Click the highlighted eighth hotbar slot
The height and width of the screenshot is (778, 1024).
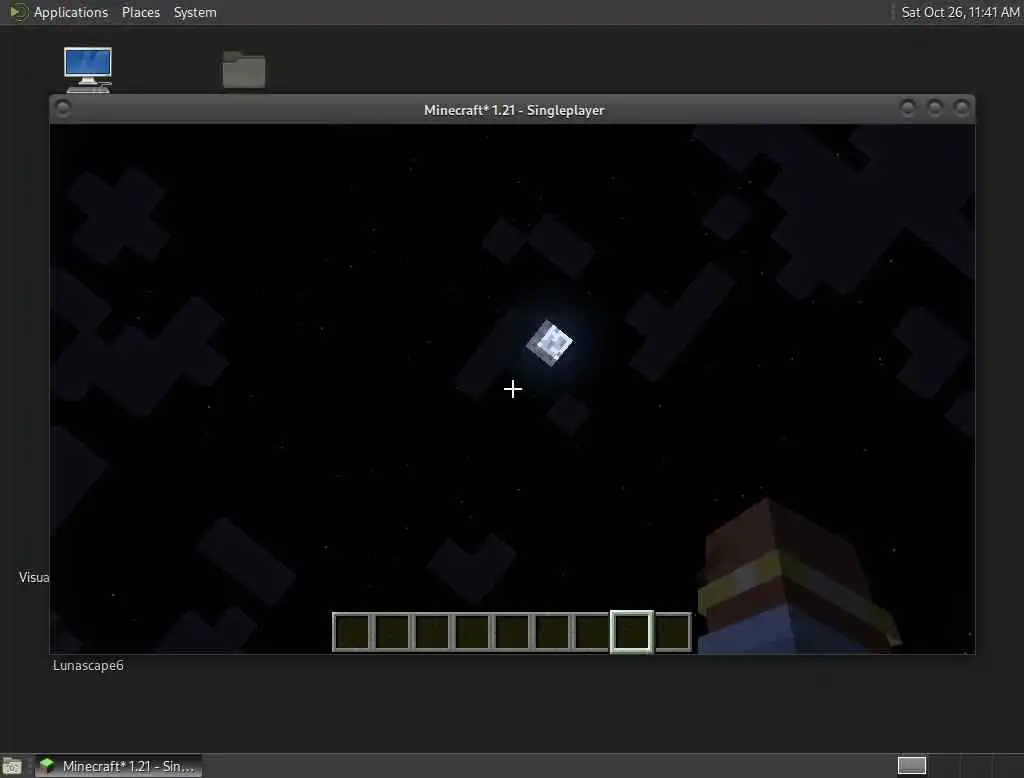tap(632, 632)
